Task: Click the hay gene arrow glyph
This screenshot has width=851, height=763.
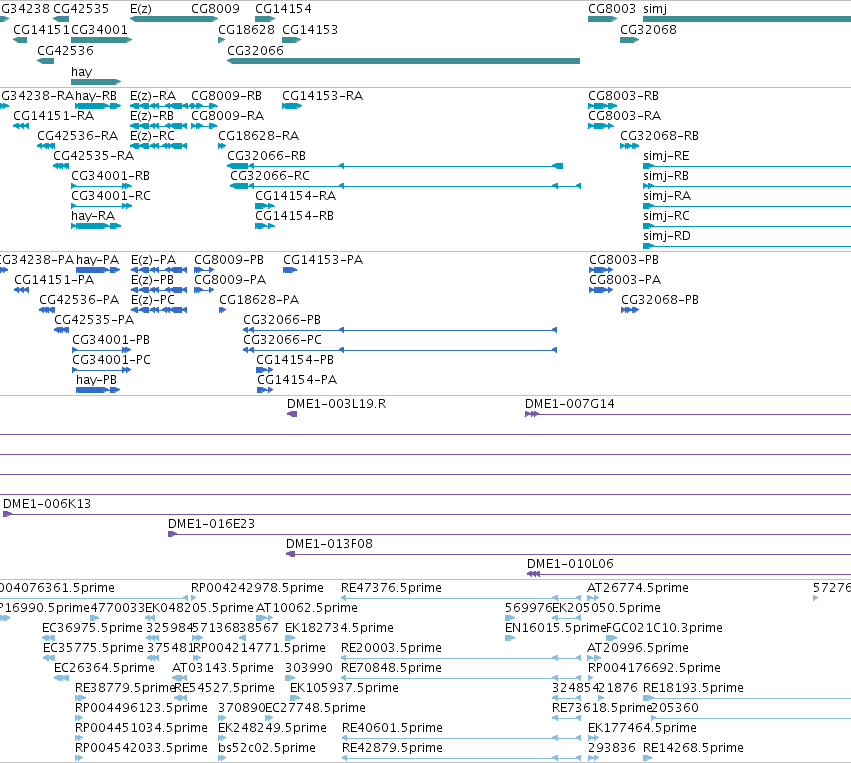Action: coord(96,82)
